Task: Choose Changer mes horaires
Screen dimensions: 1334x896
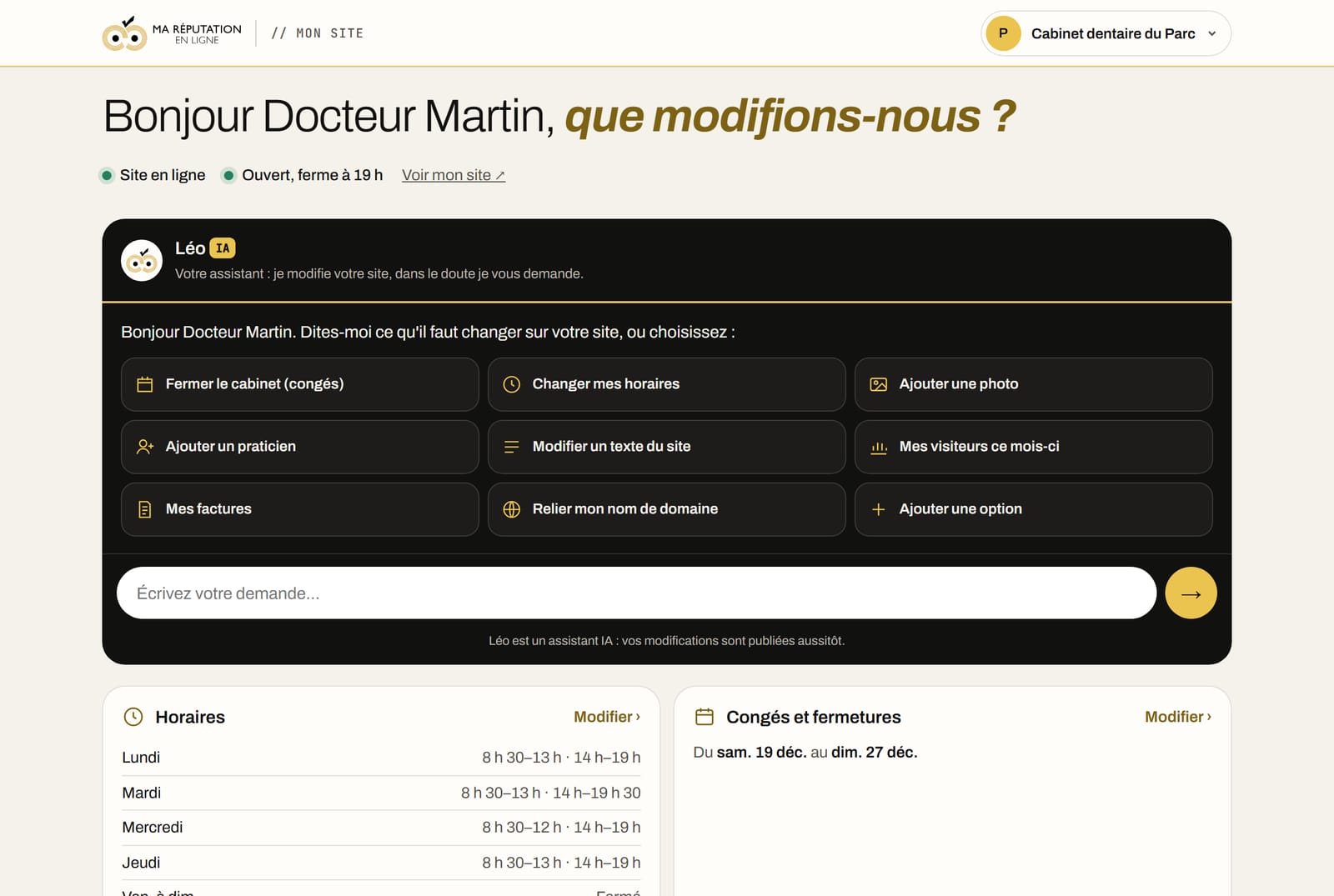Action: click(x=667, y=384)
